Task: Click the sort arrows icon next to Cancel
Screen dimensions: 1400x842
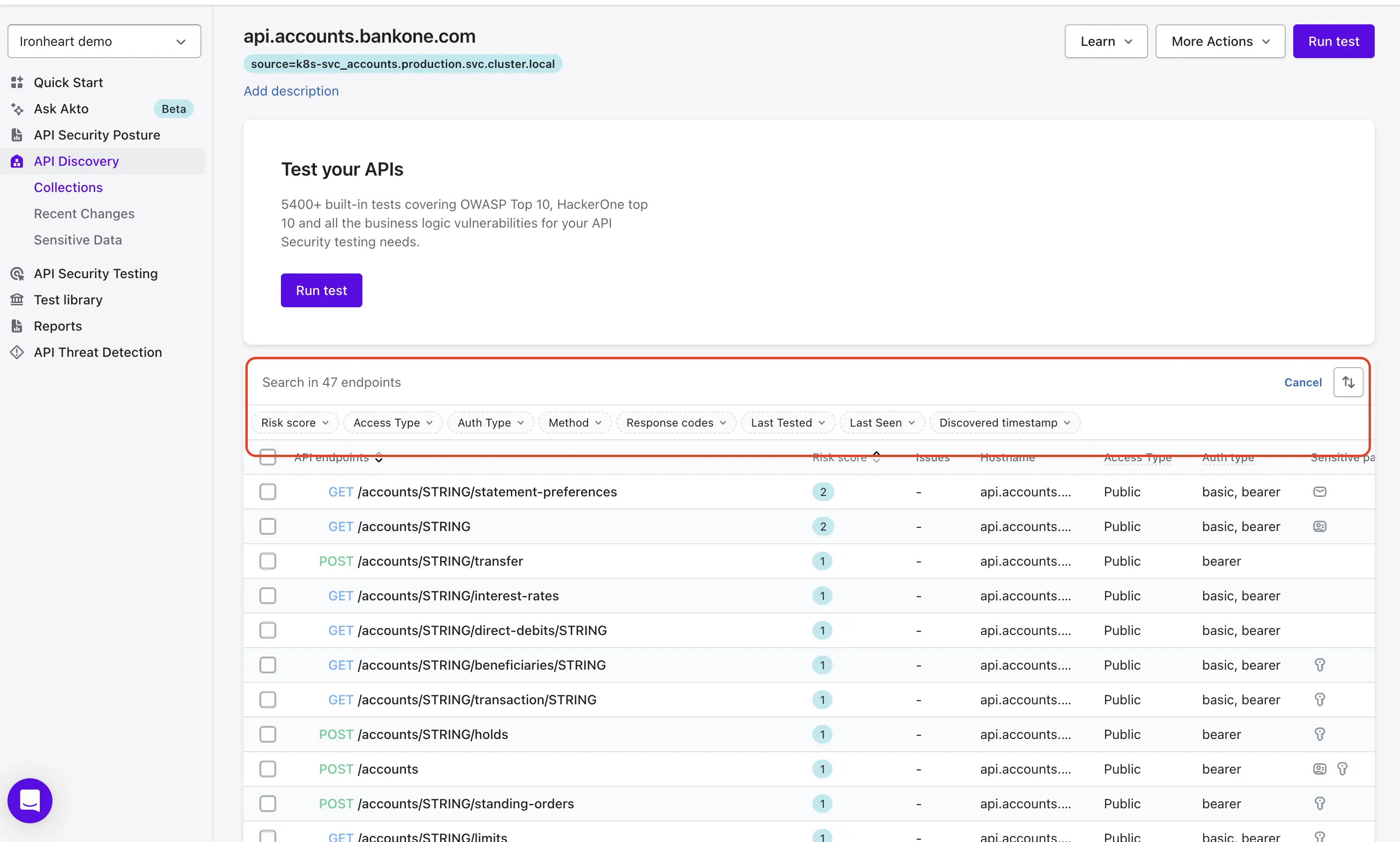Action: pos(1348,383)
